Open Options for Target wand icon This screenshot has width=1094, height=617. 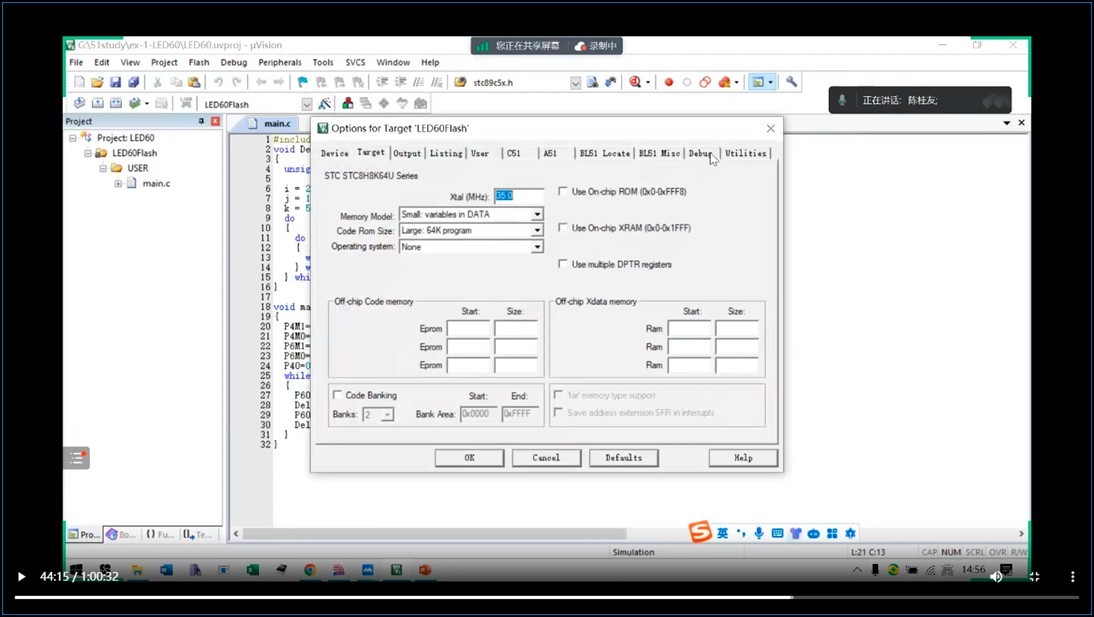coord(325,104)
